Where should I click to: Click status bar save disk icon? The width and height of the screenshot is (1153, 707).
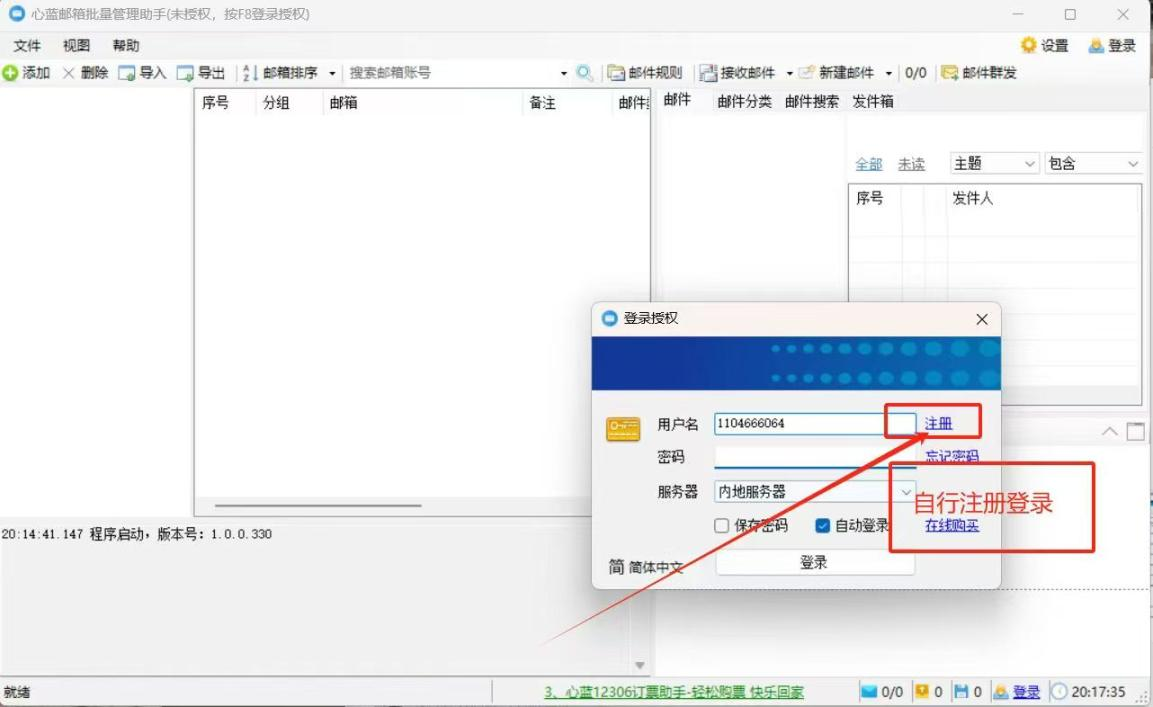pos(961,691)
